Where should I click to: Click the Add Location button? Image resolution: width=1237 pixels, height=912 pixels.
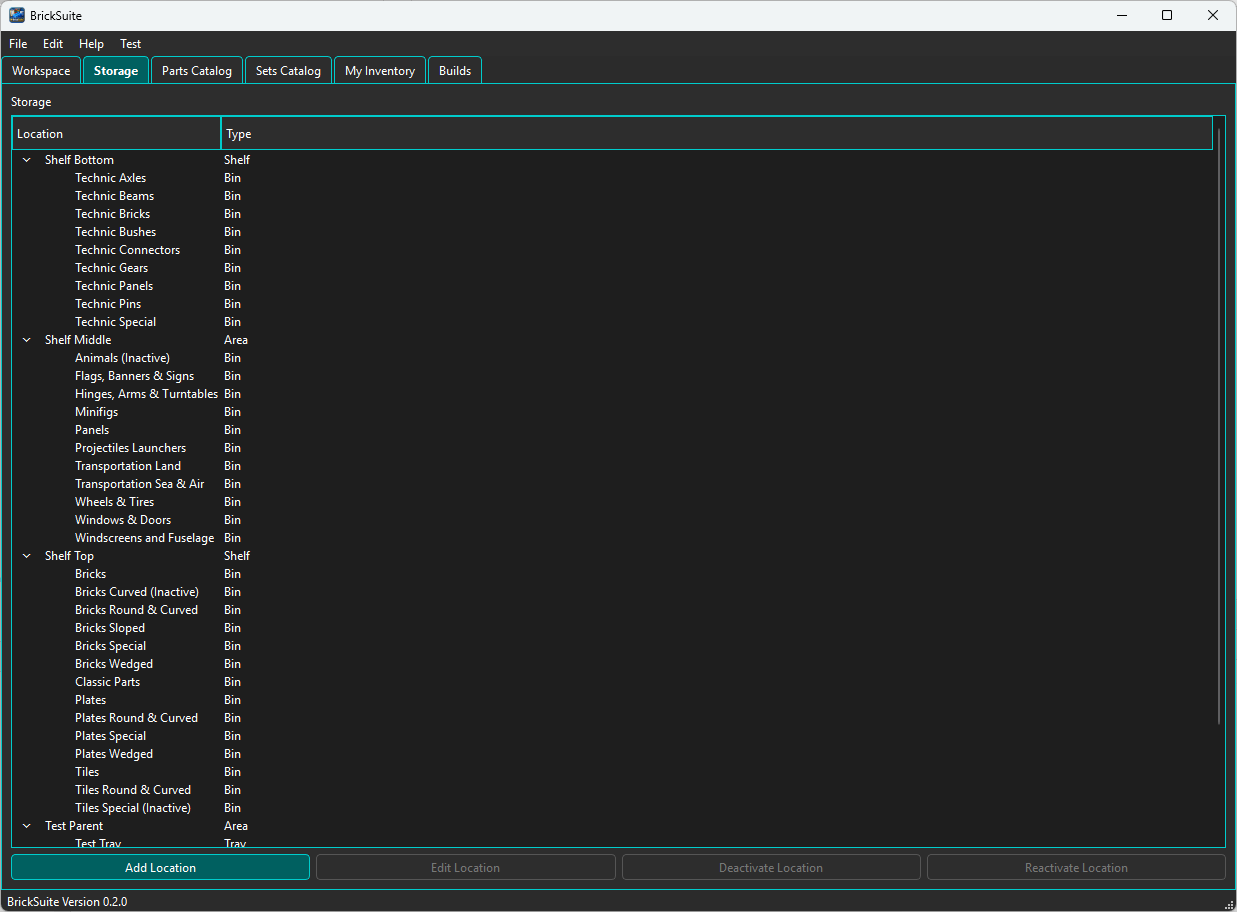click(160, 868)
